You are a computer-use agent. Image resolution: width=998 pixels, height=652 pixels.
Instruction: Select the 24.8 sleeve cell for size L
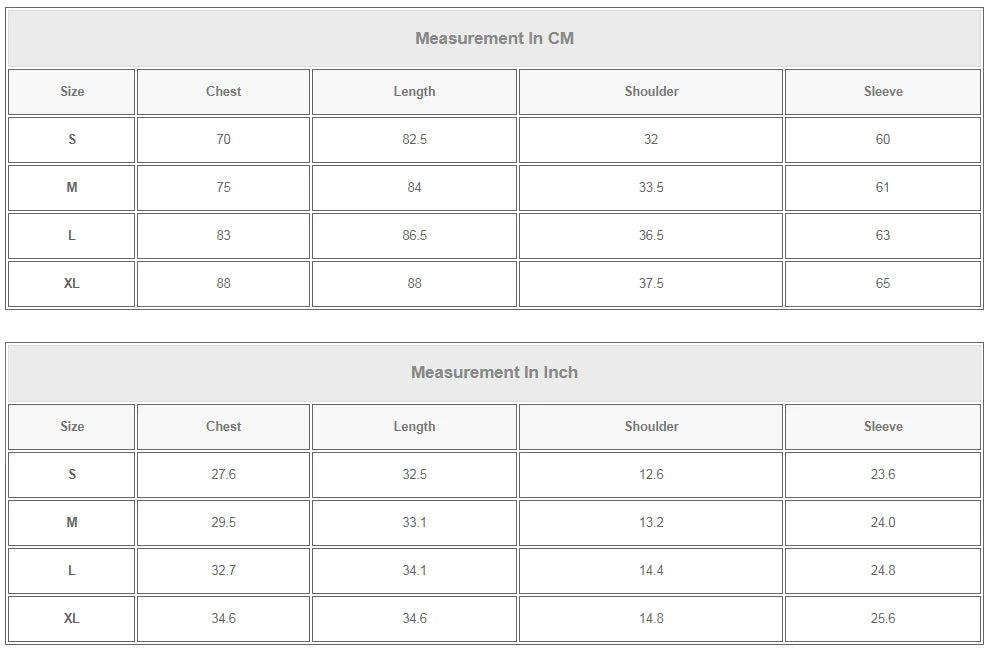[883, 571]
